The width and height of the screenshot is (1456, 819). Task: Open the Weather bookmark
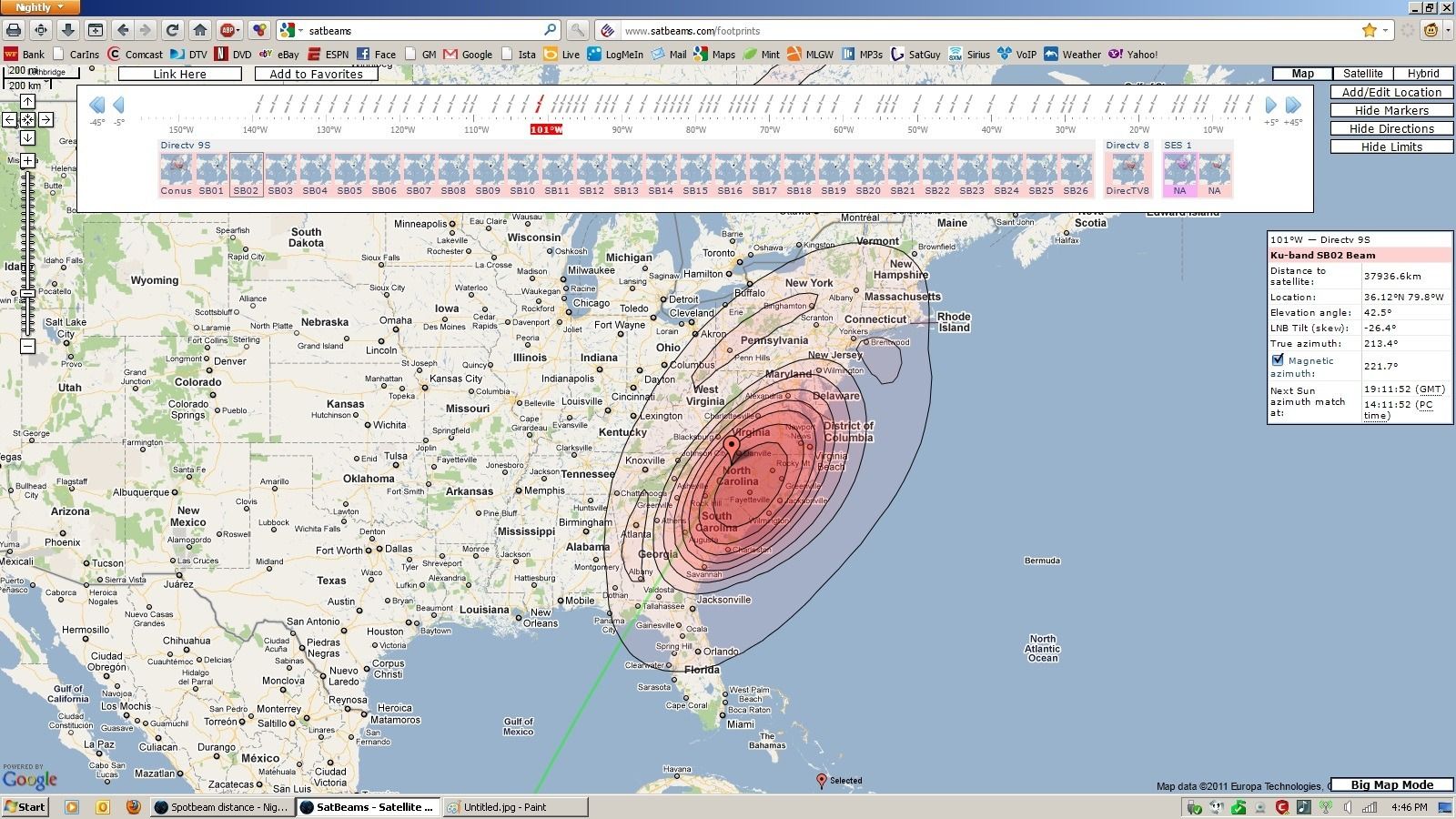coord(1072,54)
